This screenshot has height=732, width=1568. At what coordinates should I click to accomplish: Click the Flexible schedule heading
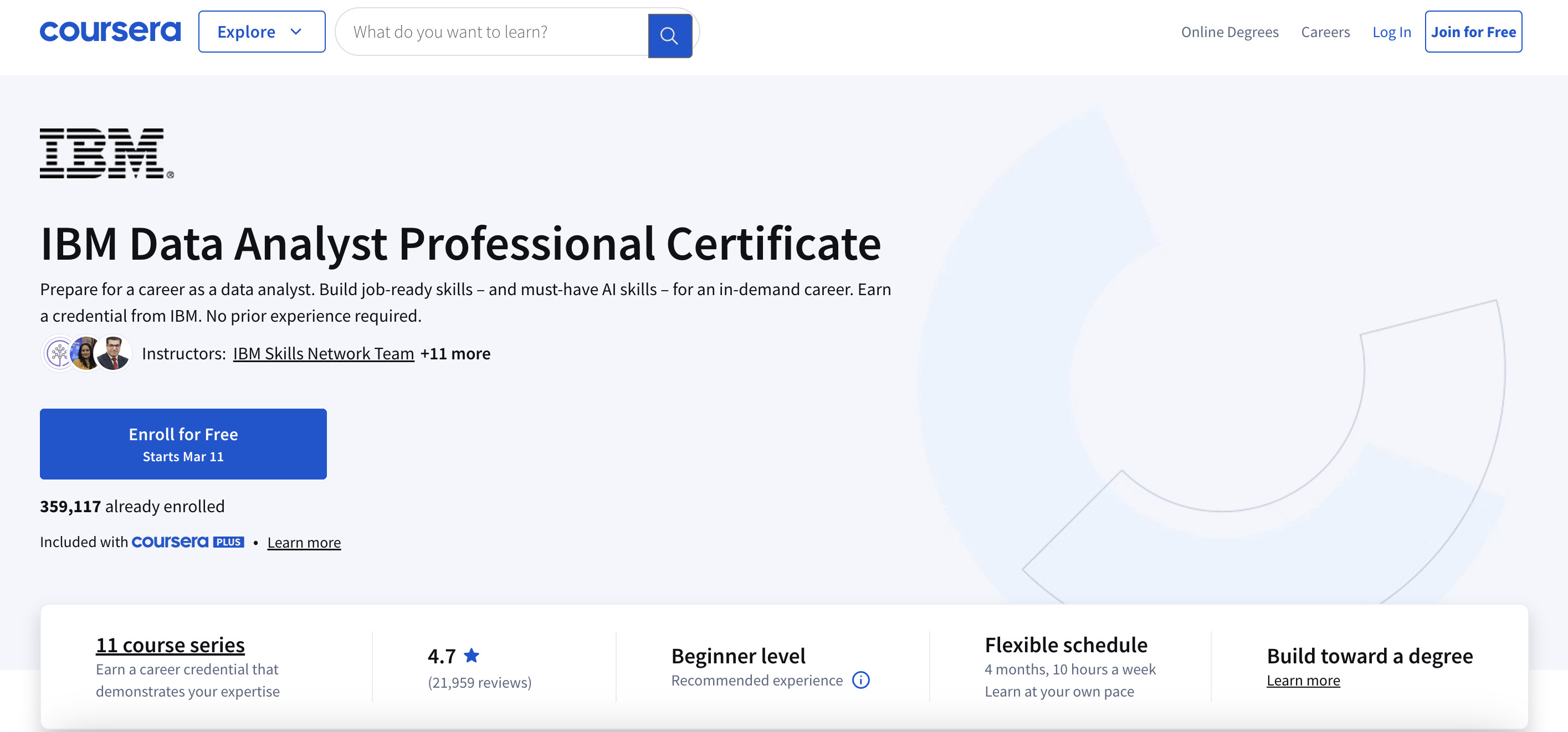(1066, 645)
